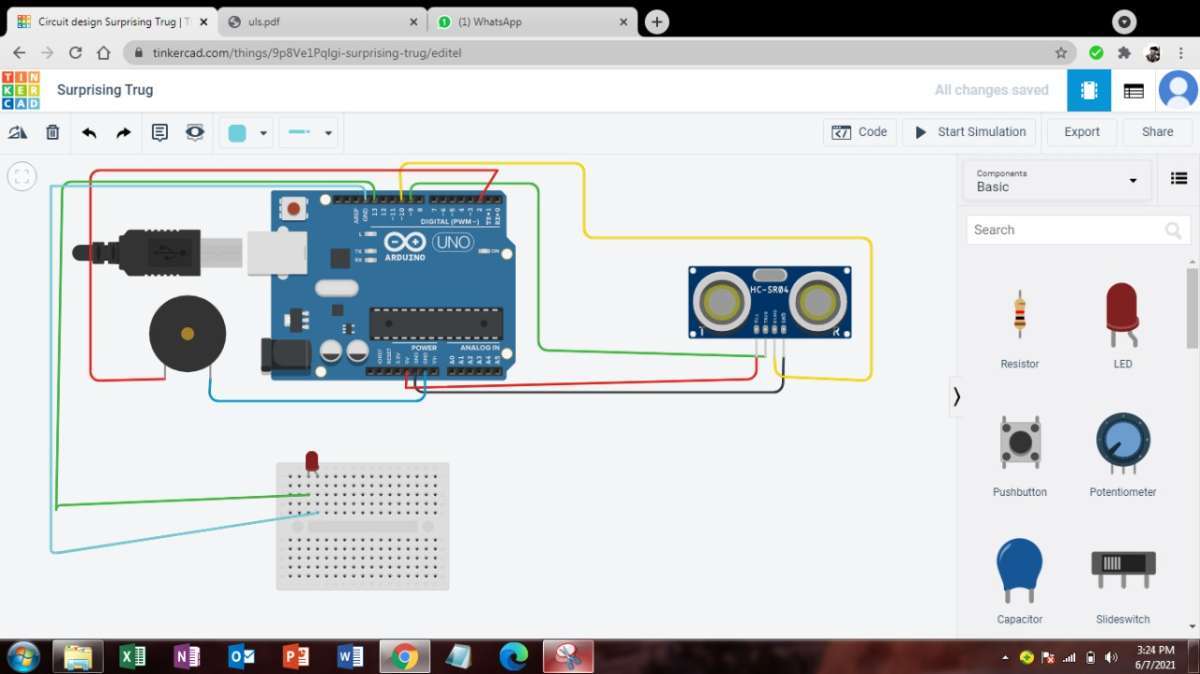Switch to component list table view
The image size is (1200, 674).
(1133, 90)
